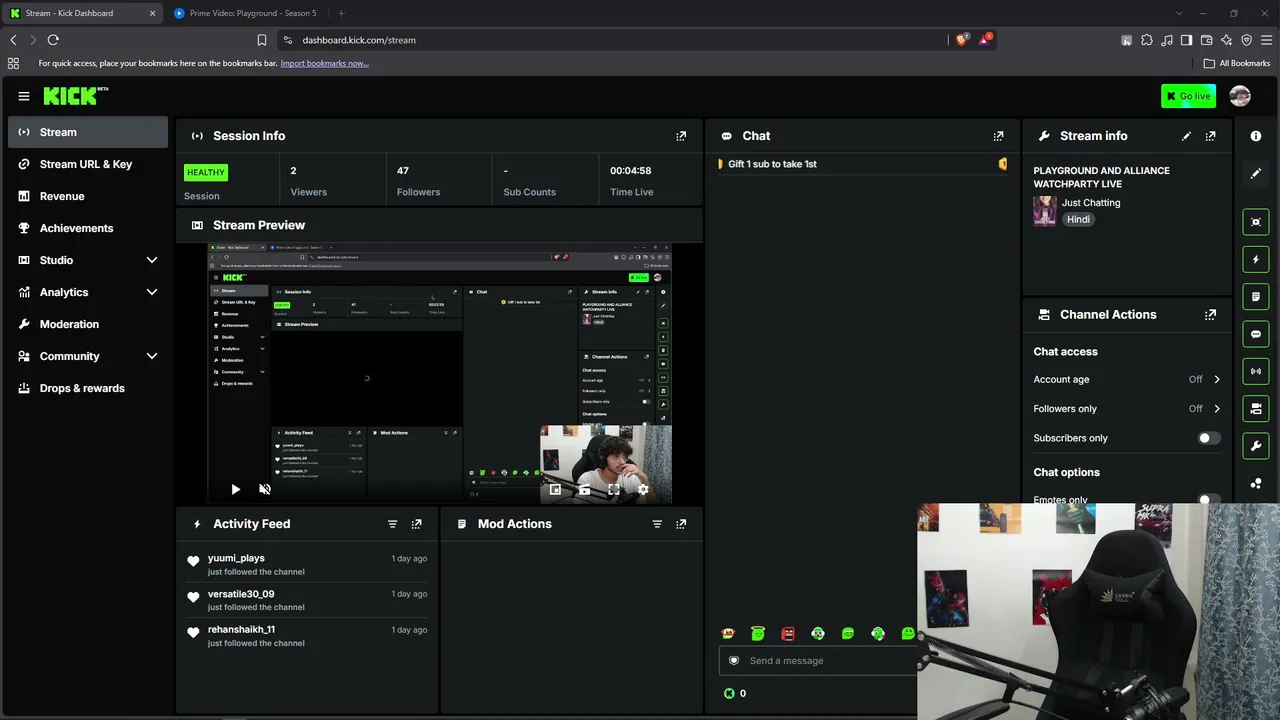The height and width of the screenshot is (720, 1280).
Task: Toggle the Channel Actions widget in right sidebar
Action: tap(1256, 408)
